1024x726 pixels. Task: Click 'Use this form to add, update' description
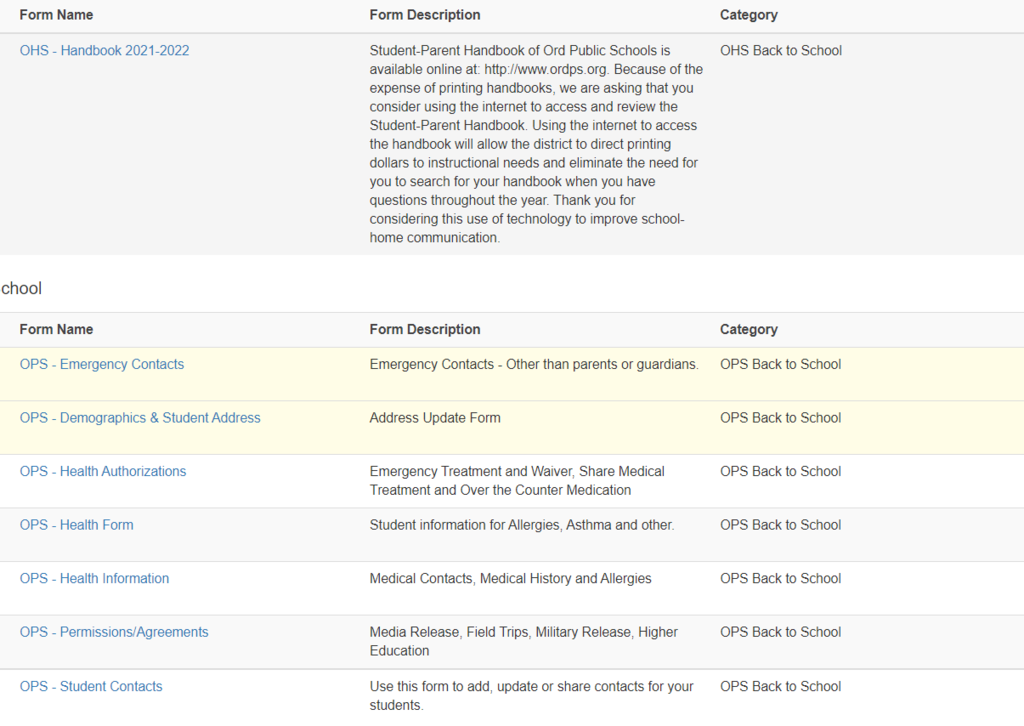(531, 695)
